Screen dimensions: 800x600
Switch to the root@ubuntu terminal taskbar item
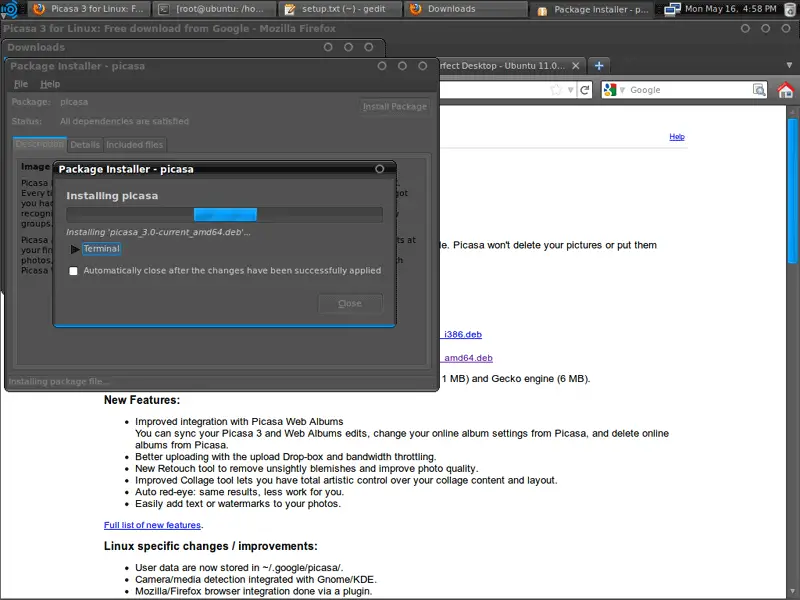tap(214, 9)
